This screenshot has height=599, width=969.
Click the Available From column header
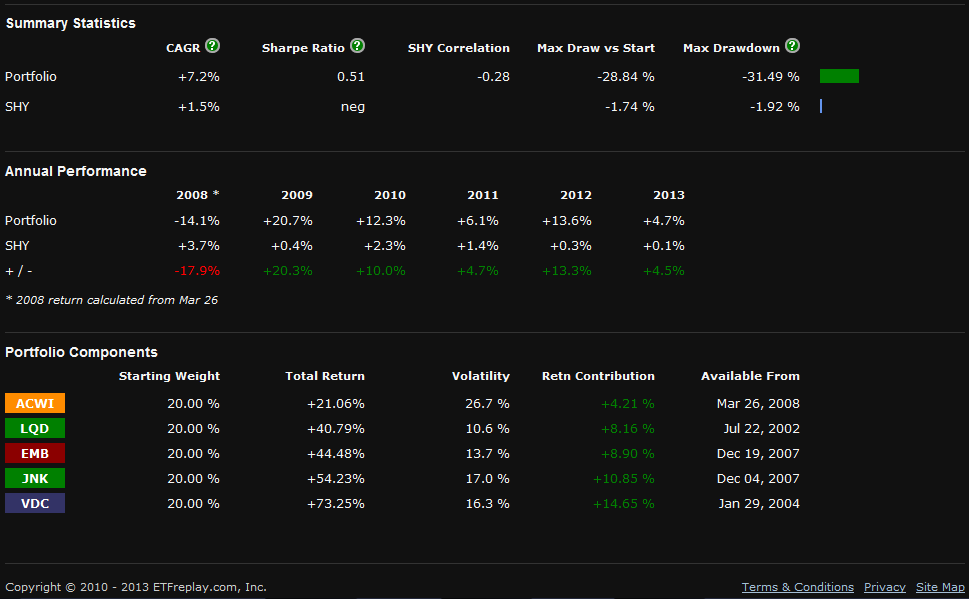pos(750,376)
